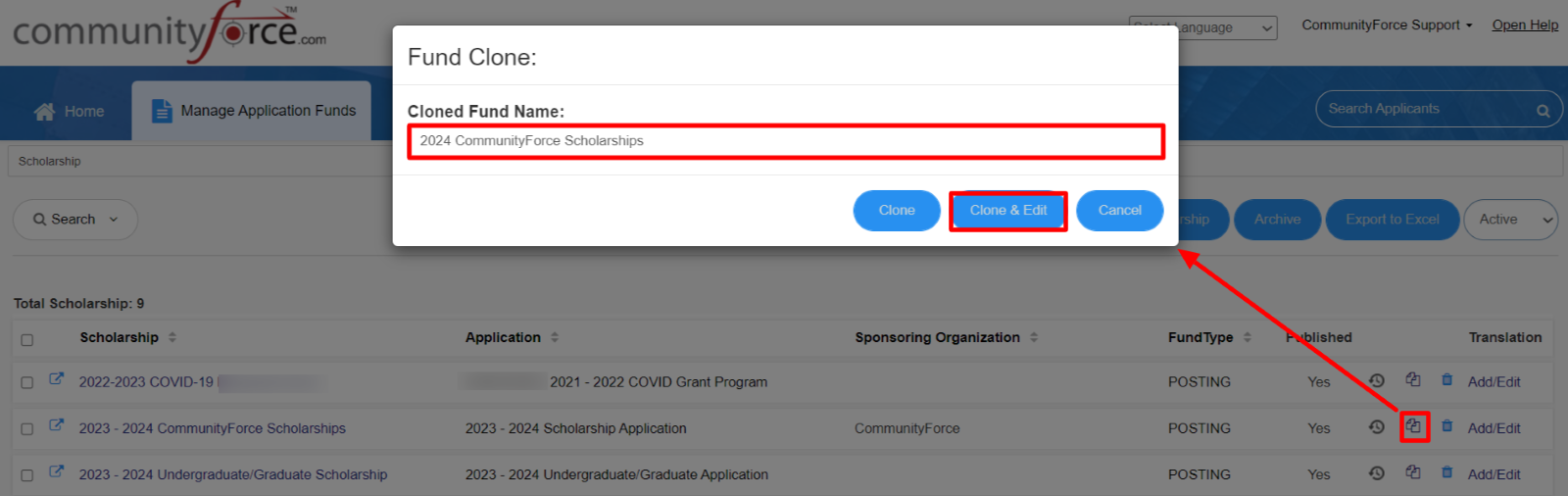Open the language selection dropdown

1202,27
